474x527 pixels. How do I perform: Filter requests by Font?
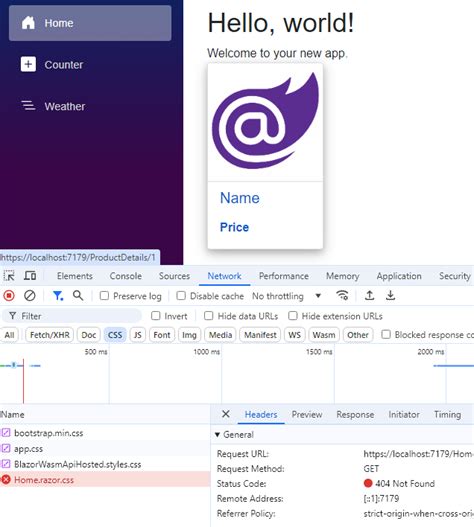[162, 335]
